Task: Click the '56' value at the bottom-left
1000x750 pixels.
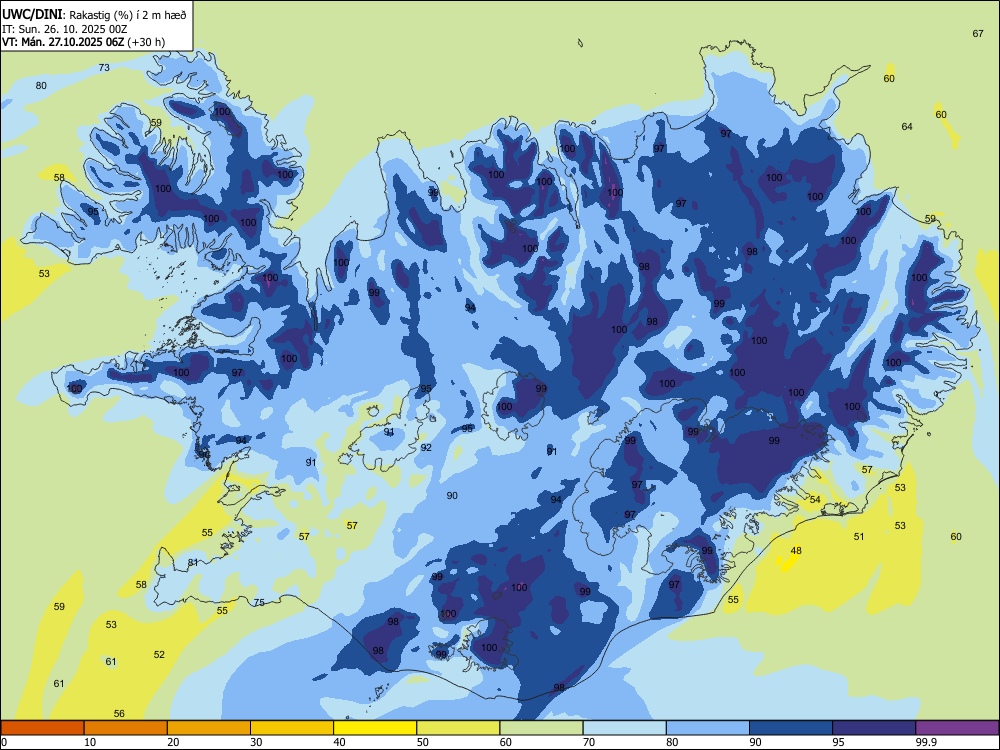Action: point(119,714)
